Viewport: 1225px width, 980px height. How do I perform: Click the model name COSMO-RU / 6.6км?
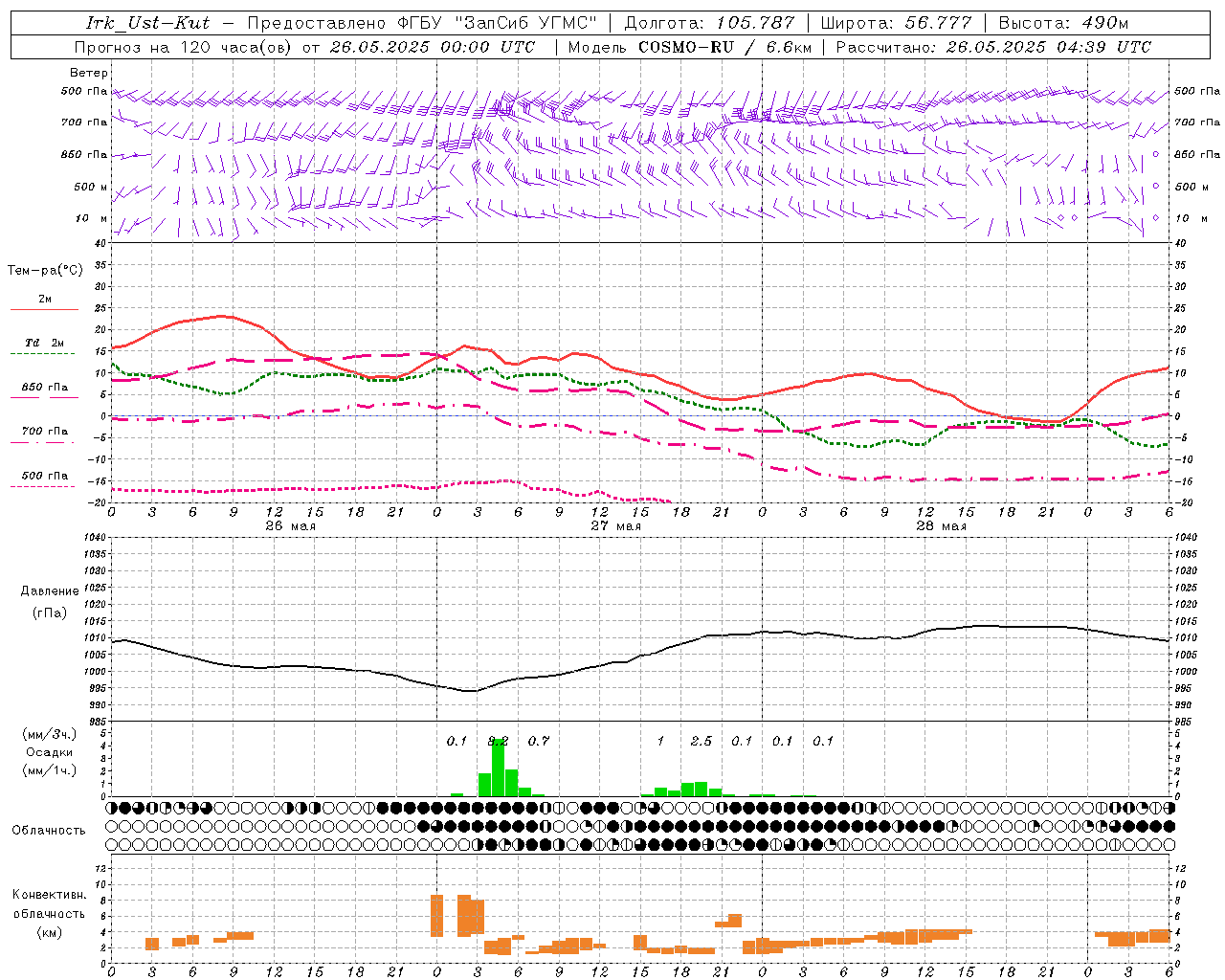point(725,47)
